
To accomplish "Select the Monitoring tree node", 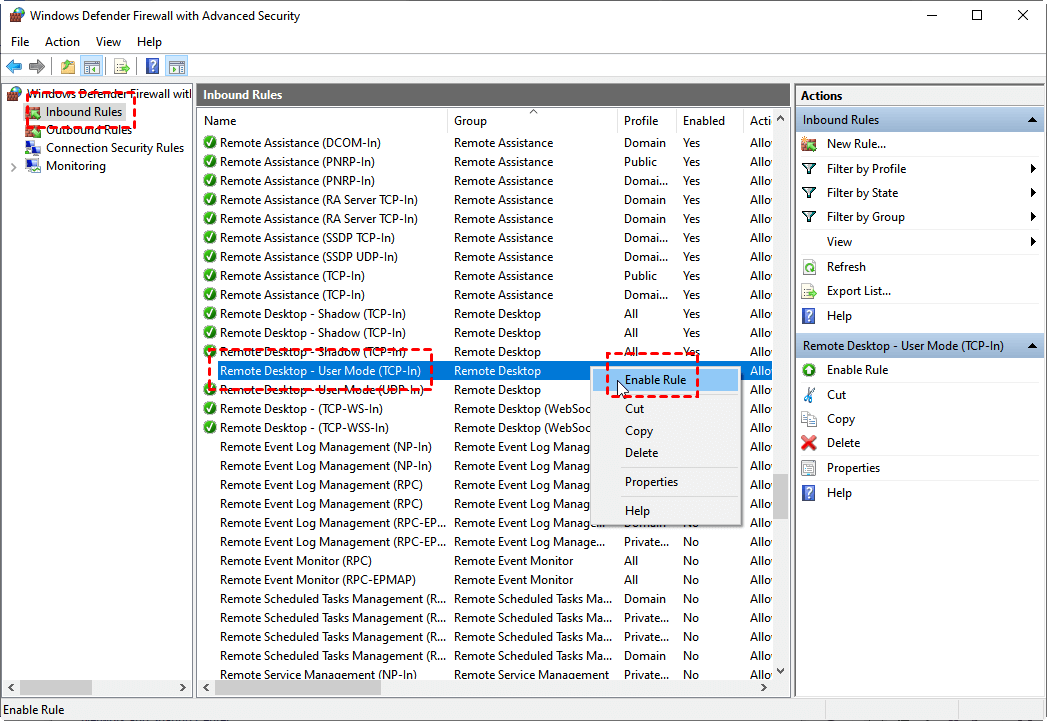I will pos(75,166).
